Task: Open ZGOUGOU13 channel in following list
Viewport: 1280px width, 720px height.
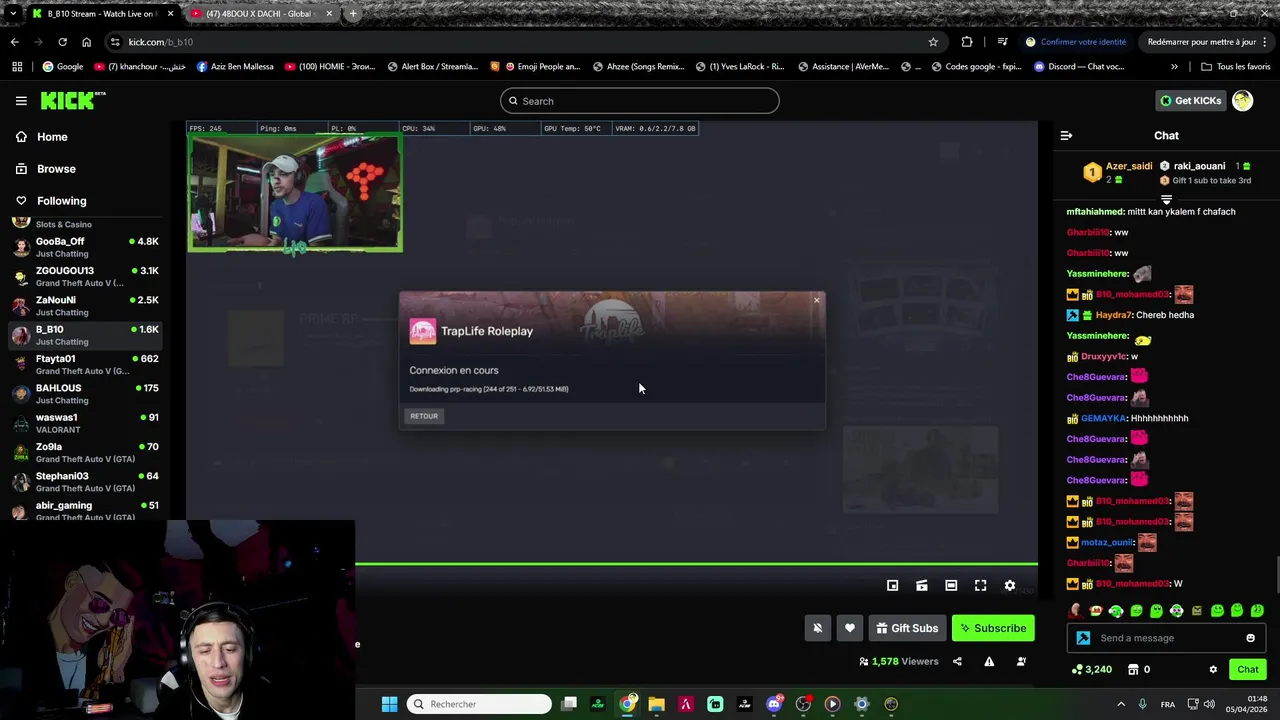Action: point(86,277)
